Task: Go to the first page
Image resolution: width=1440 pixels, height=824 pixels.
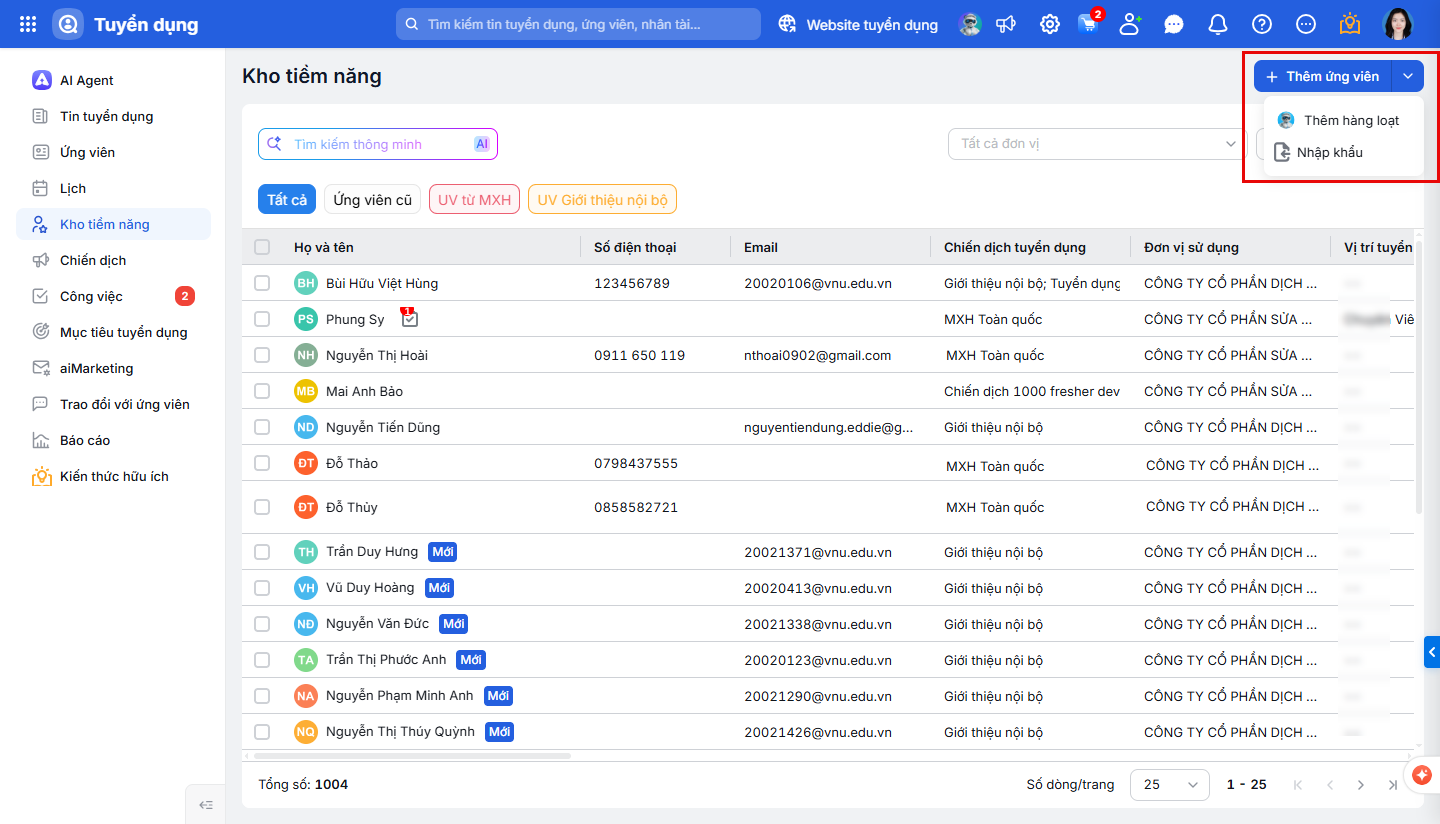Action: point(1298,785)
